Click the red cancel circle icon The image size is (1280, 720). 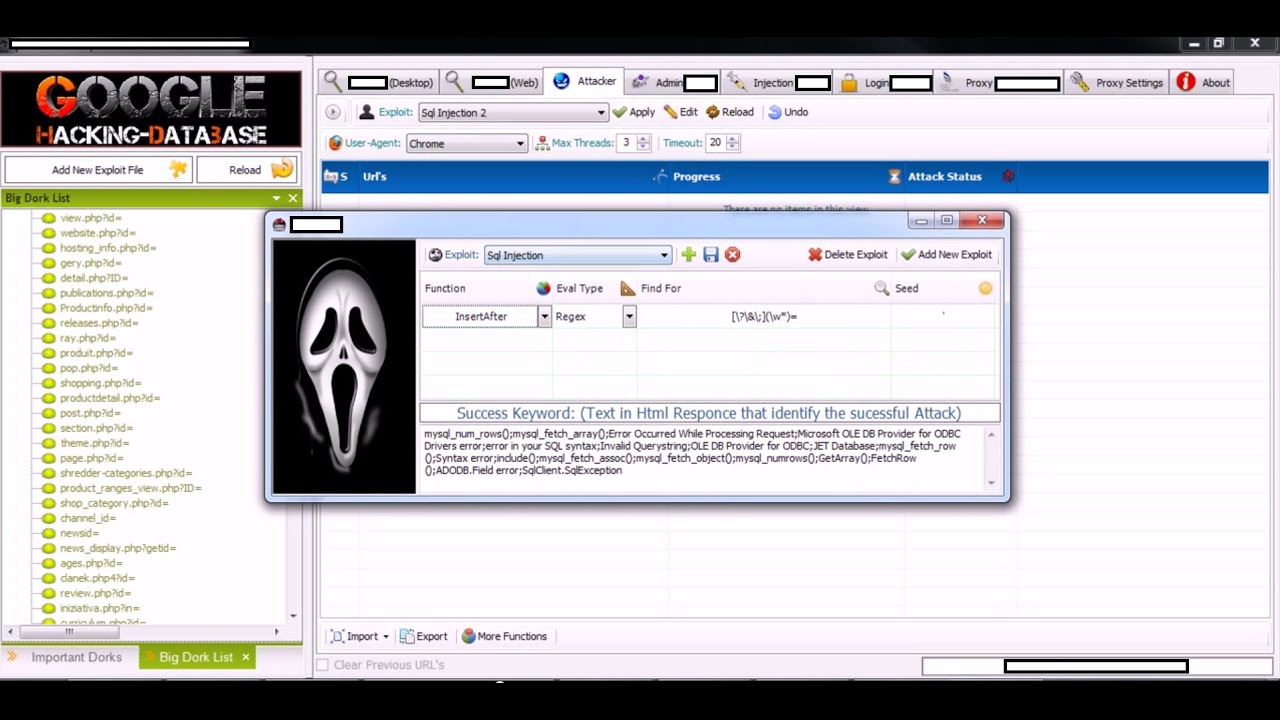[732, 255]
